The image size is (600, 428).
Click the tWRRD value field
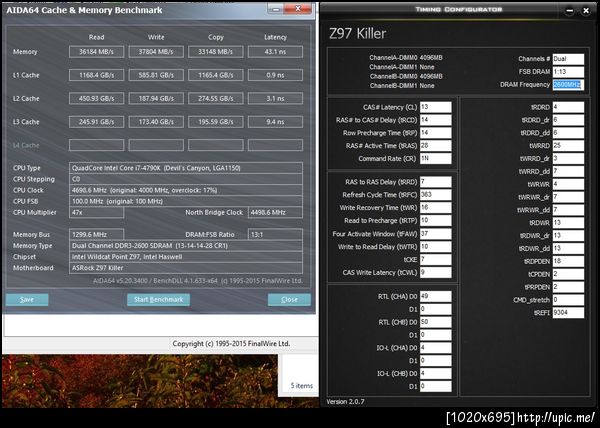[x=568, y=146]
